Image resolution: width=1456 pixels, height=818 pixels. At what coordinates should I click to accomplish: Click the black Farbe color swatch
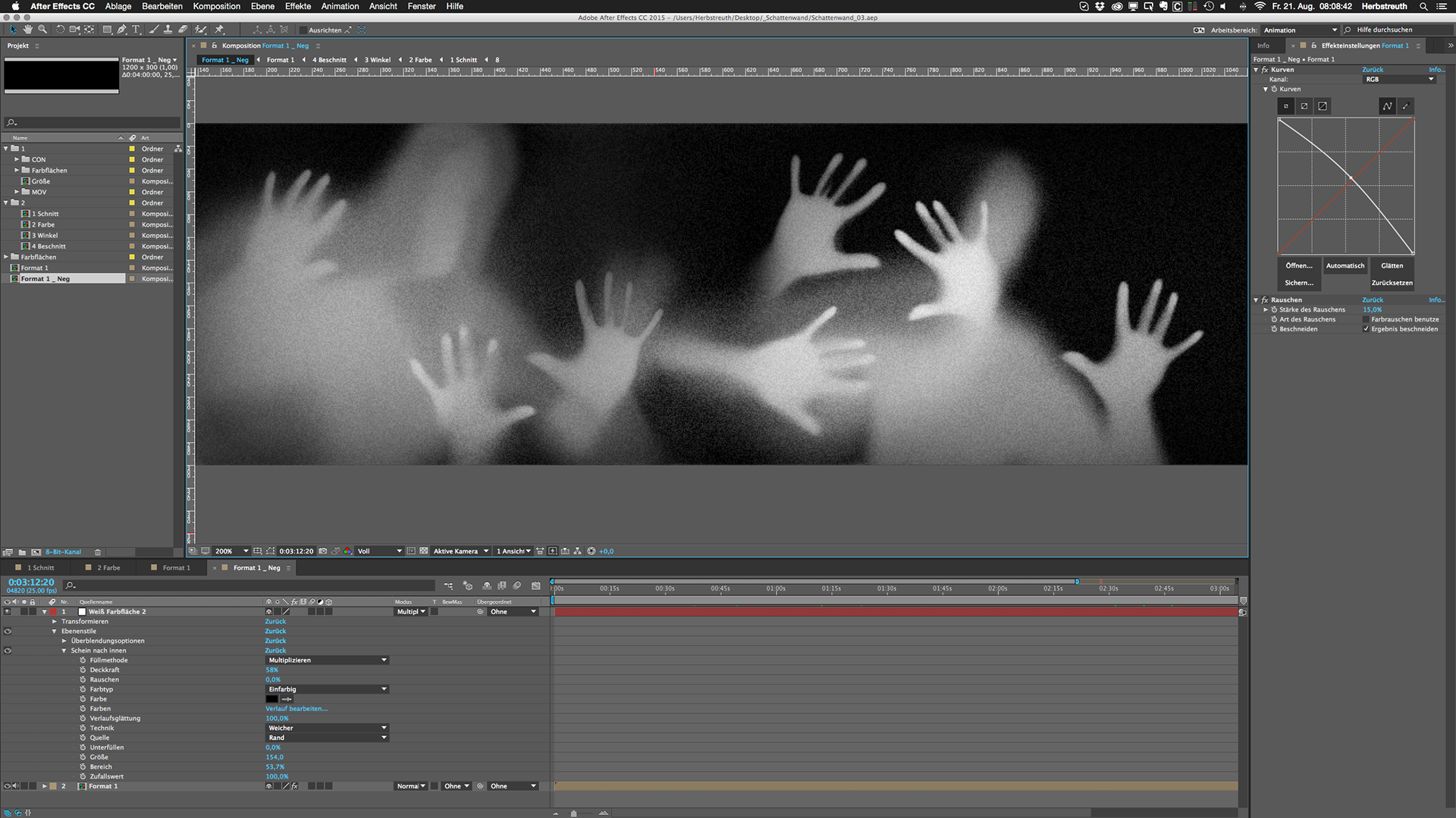272,699
